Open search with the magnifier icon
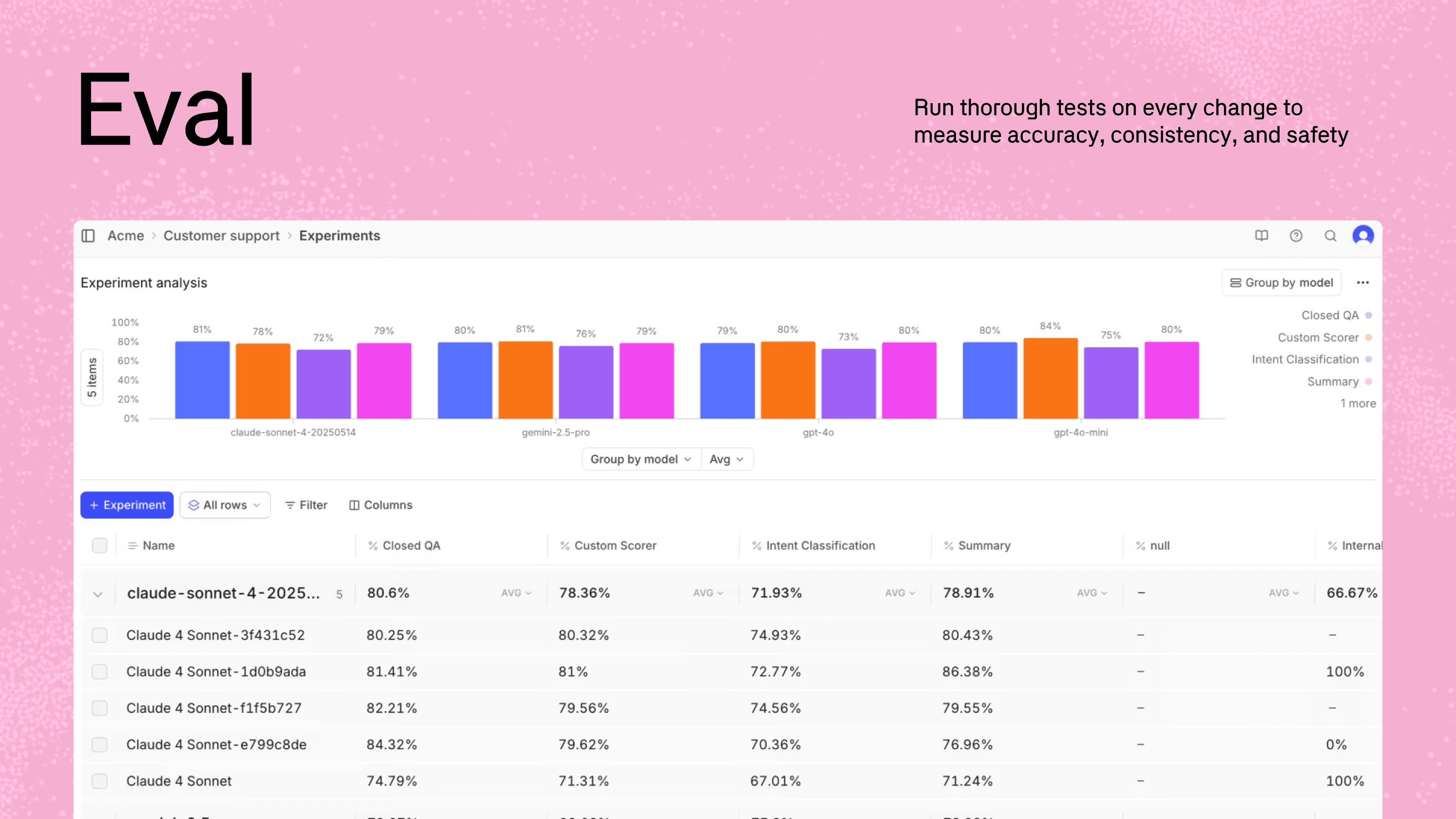Screen dimensions: 1456x819 (1330, 236)
